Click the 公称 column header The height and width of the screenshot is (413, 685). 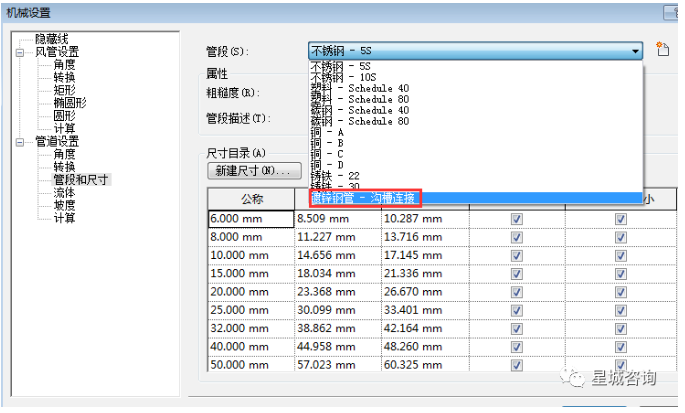pyautogui.click(x=252, y=199)
